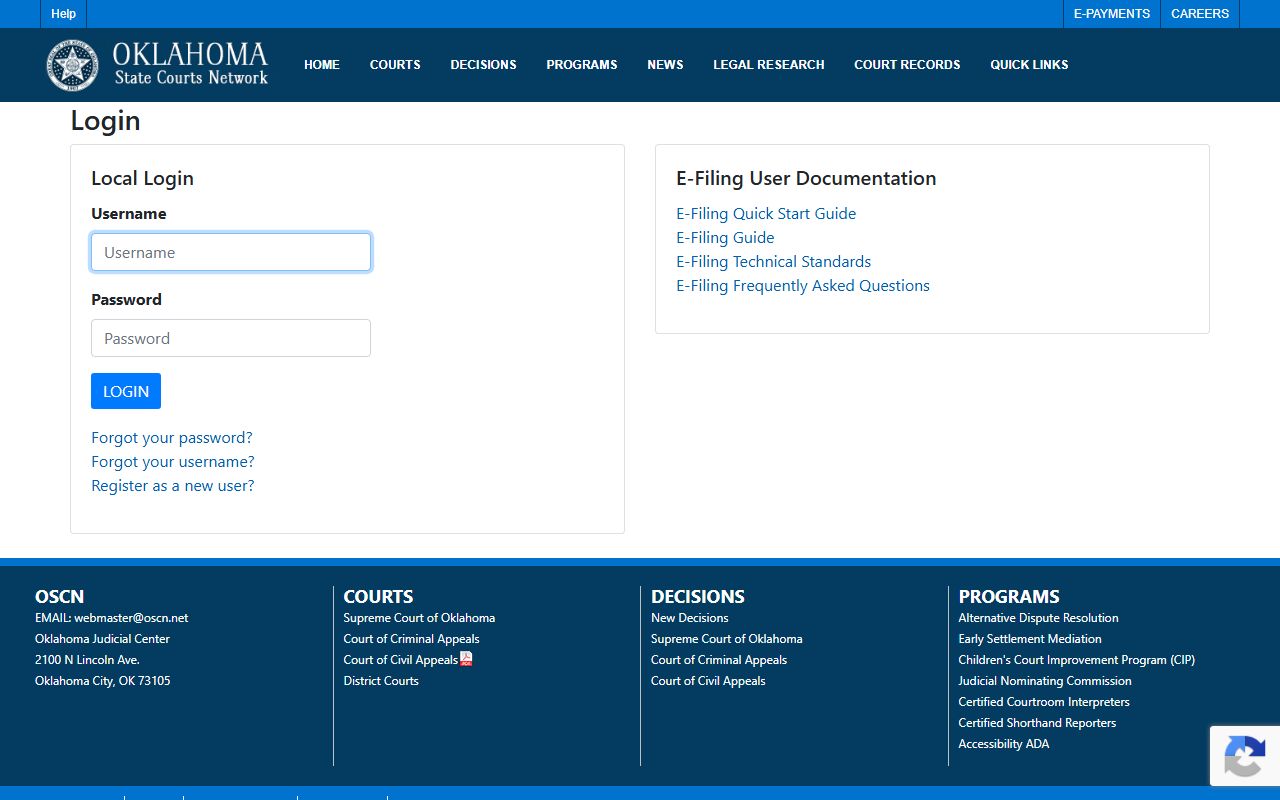This screenshot has width=1280, height=800.
Task: Open Decisions Court of Civil Appeals link
Action: [708, 681]
